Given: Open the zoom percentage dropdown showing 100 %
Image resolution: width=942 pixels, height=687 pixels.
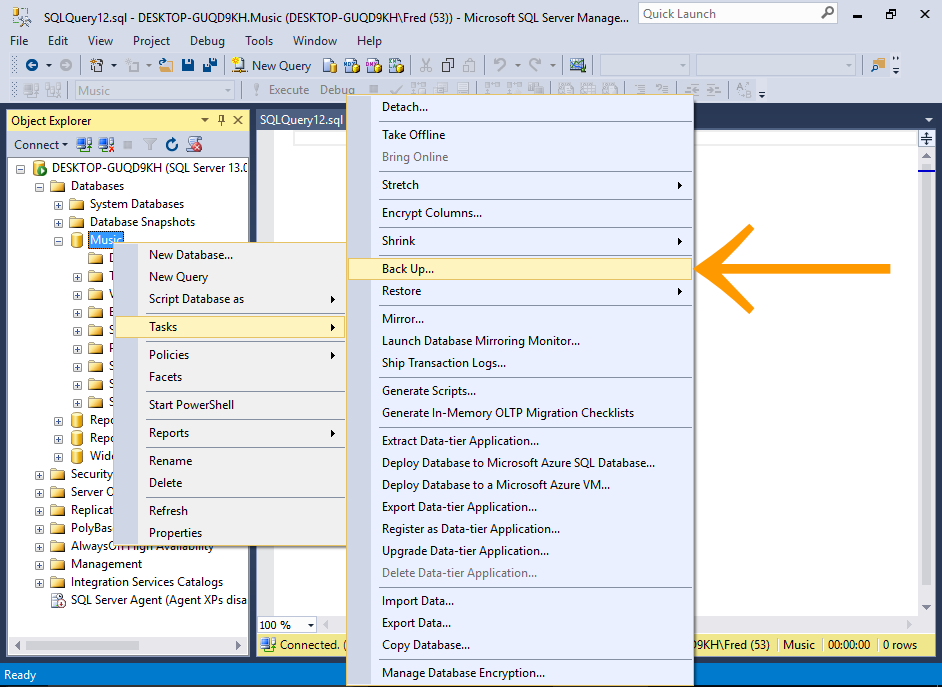Looking at the screenshot, I should coord(310,625).
